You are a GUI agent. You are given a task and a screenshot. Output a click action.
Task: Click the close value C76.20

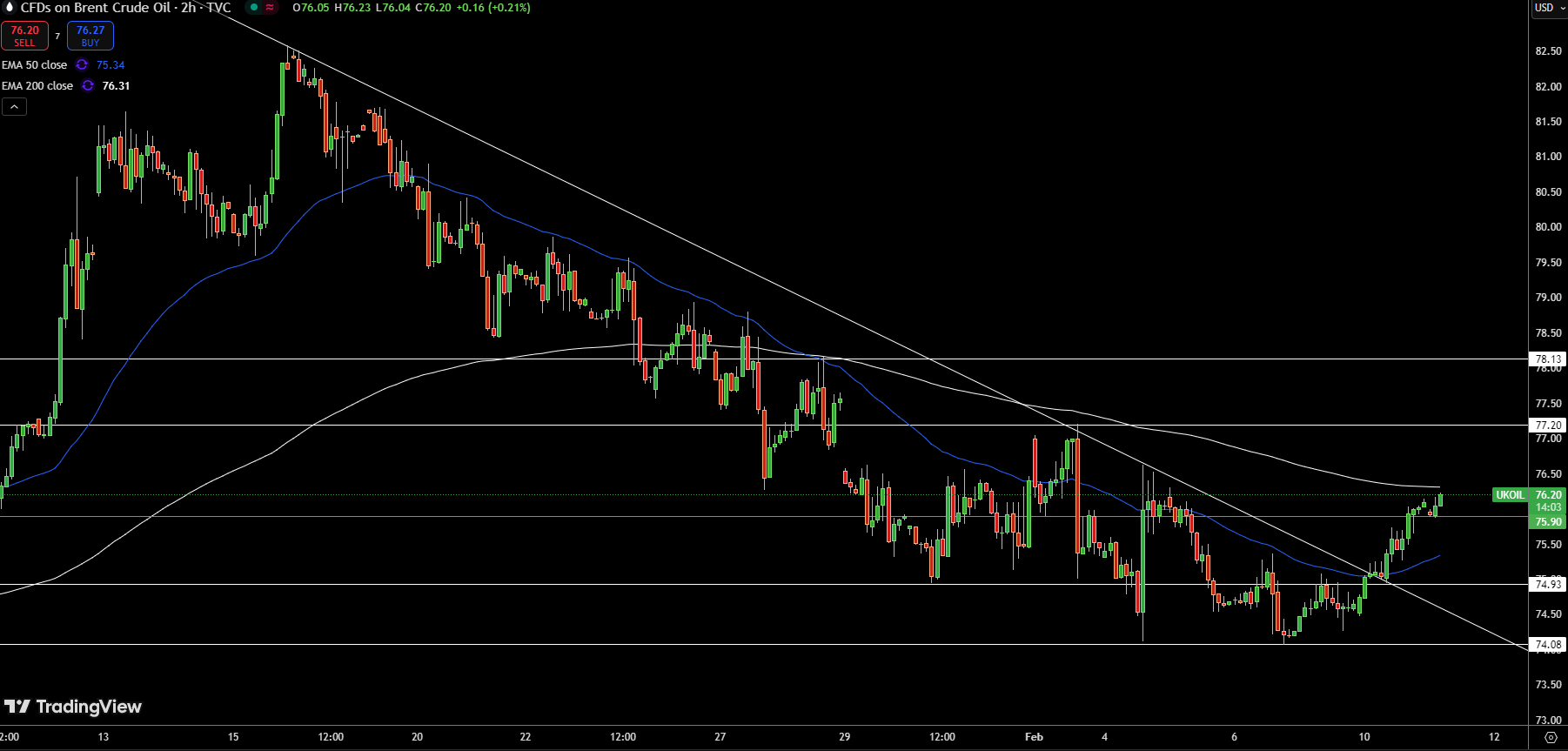pyautogui.click(x=433, y=7)
